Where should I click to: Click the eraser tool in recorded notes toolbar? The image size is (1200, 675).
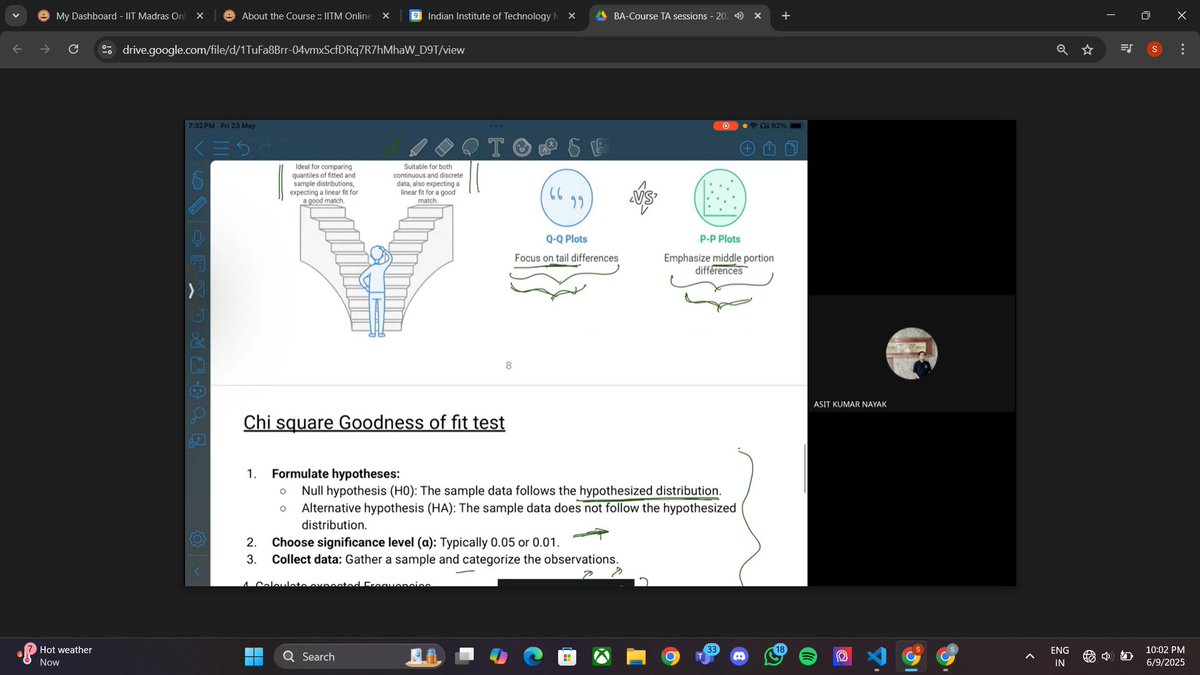(444, 147)
